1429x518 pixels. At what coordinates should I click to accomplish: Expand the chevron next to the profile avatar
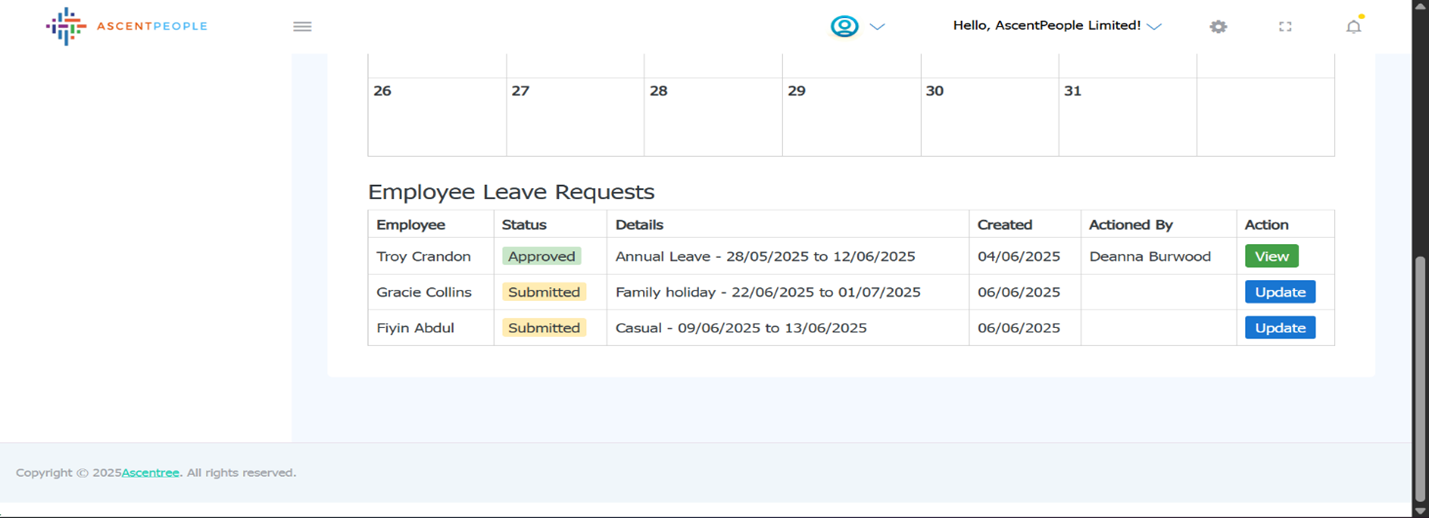[877, 27]
